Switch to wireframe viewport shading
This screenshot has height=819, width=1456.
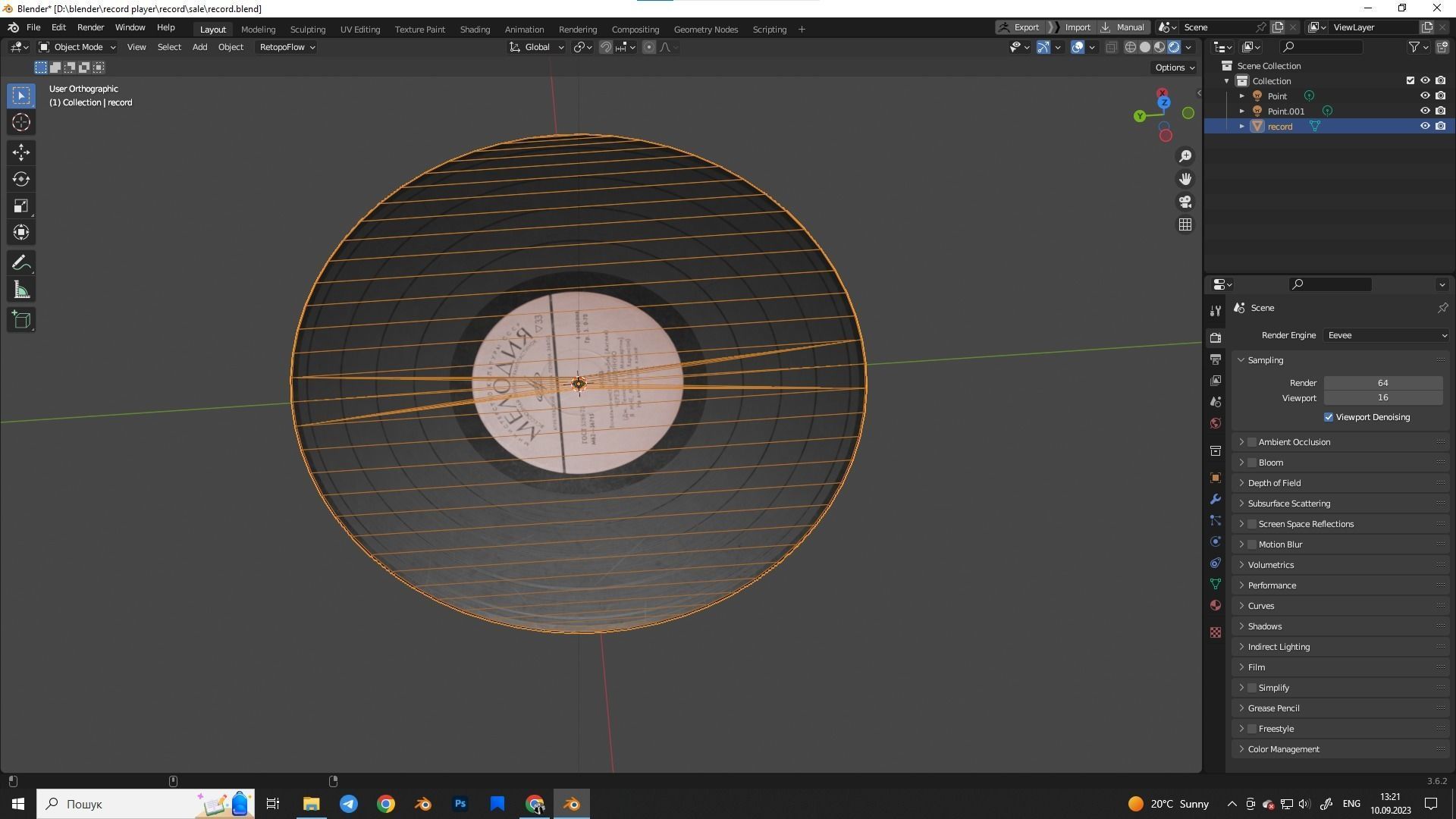pos(1130,47)
